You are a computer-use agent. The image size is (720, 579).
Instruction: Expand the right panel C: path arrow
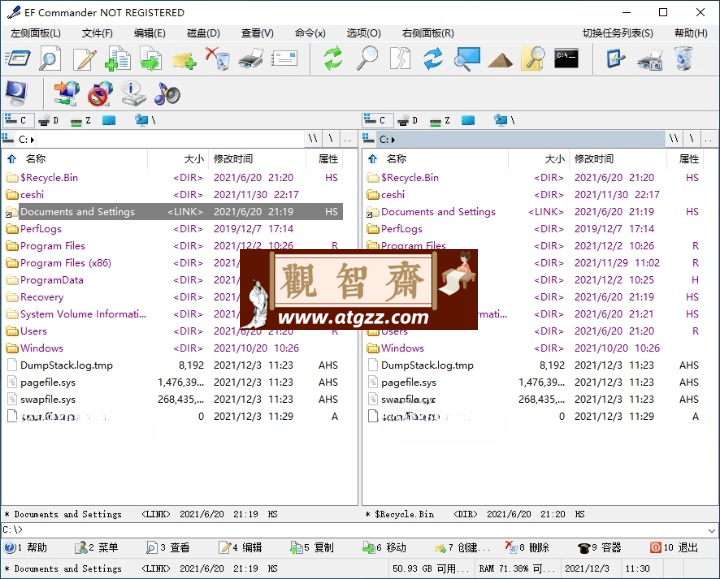[393, 140]
